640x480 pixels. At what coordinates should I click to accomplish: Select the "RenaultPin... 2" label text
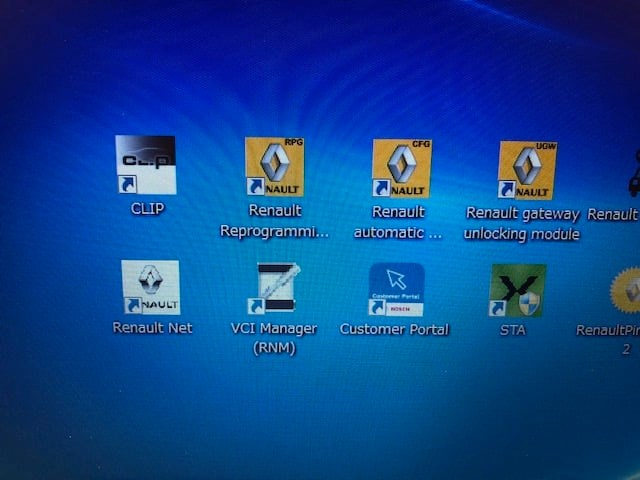pos(610,339)
